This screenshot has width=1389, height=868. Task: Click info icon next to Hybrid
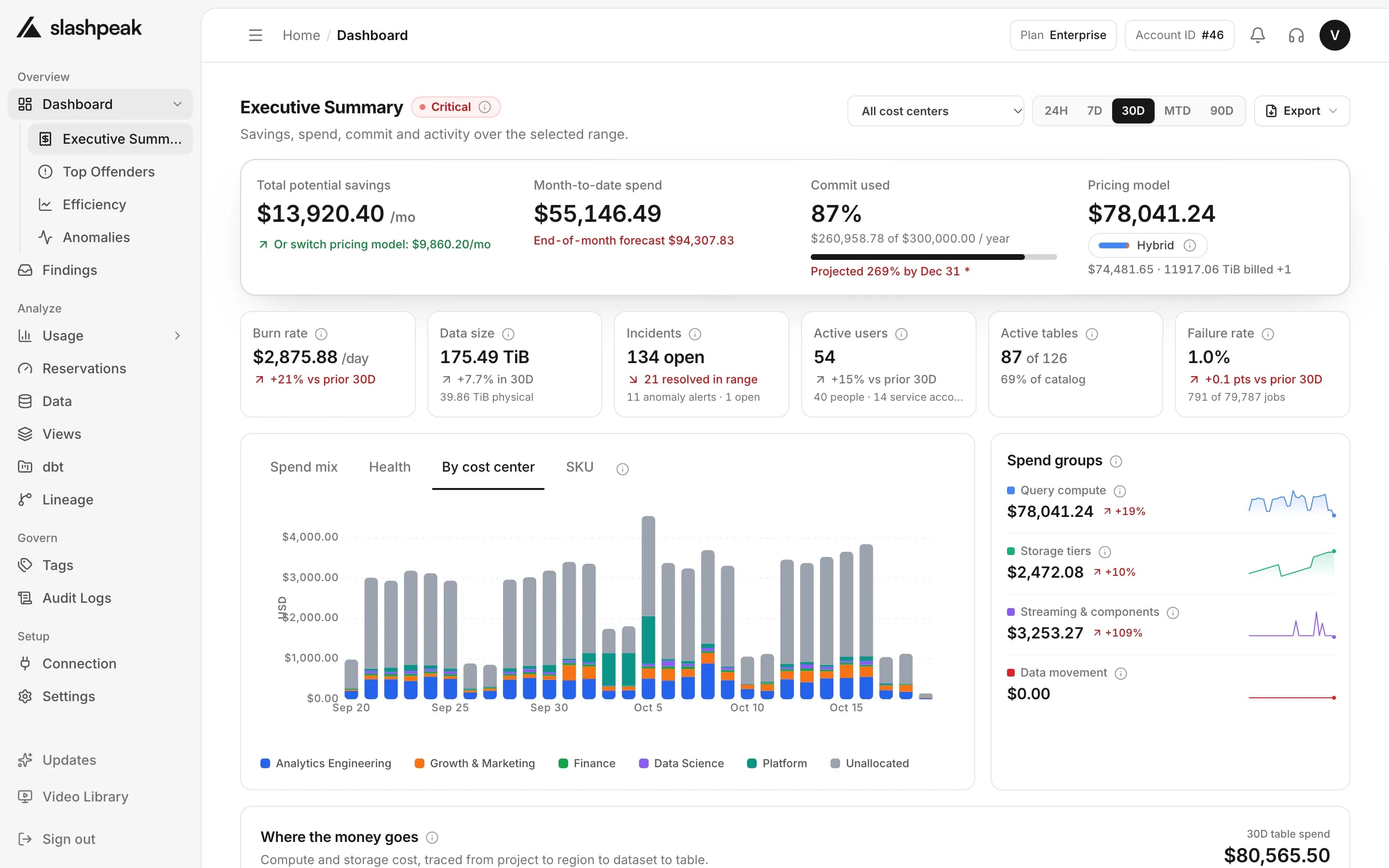coord(1190,246)
